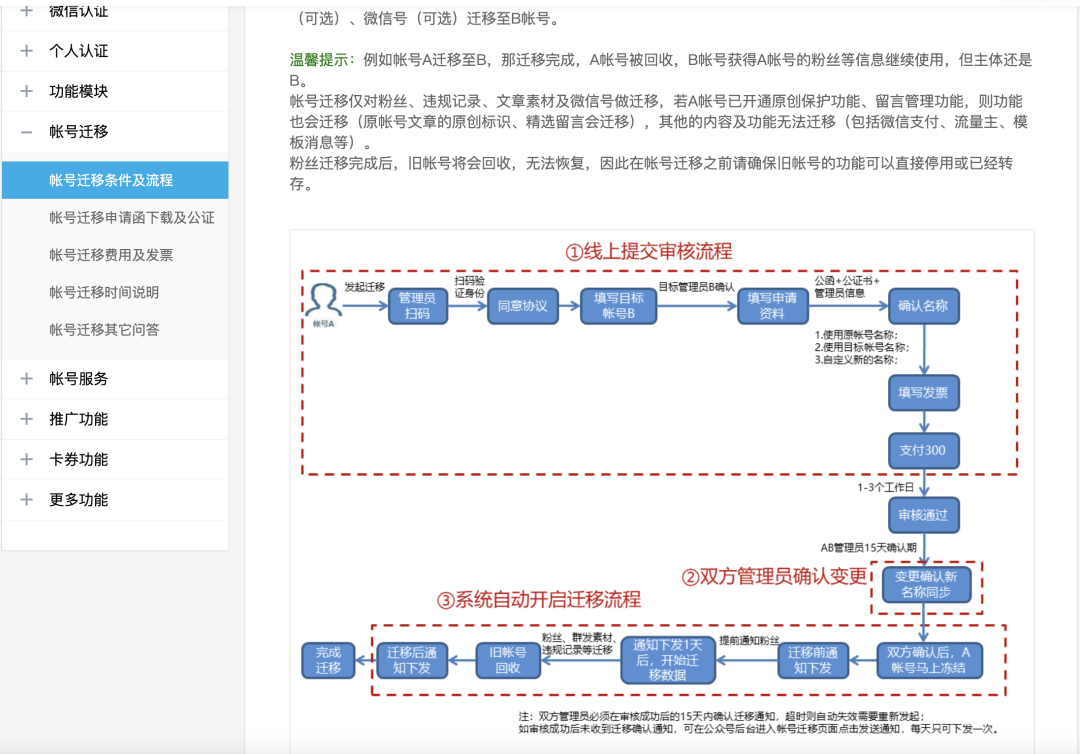Open 帐号迁移时间说明 sidebar link
This screenshot has height=754, width=1080.
[104, 292]
